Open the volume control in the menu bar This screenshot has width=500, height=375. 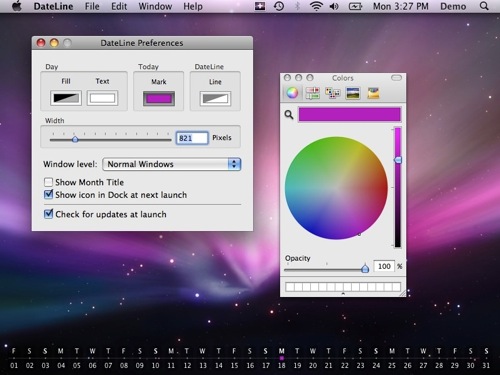coord(334,6)
